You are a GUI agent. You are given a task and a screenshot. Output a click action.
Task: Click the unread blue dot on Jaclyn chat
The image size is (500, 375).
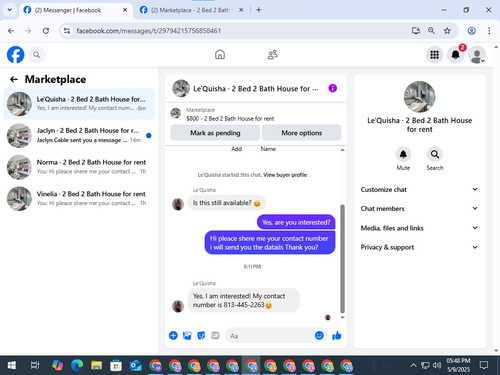click(149, 135)
